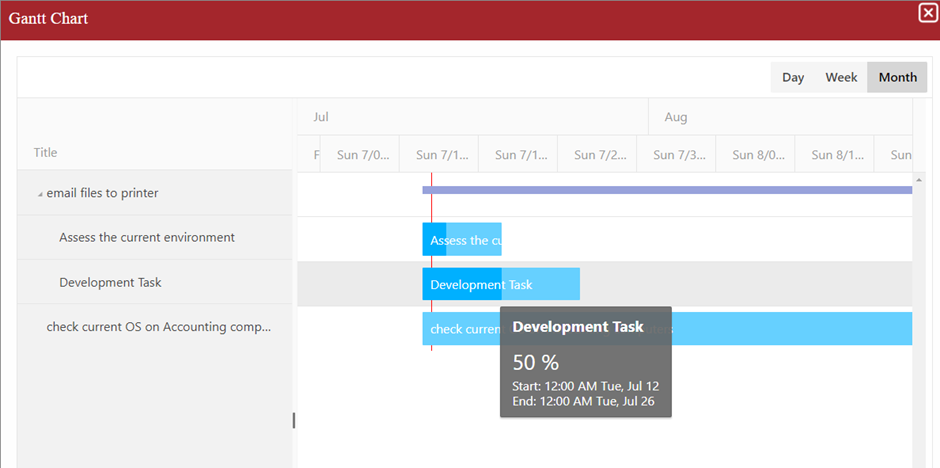Click the Aug month header
The width and height of the screenshot is (940, 468).
[676, 117]
